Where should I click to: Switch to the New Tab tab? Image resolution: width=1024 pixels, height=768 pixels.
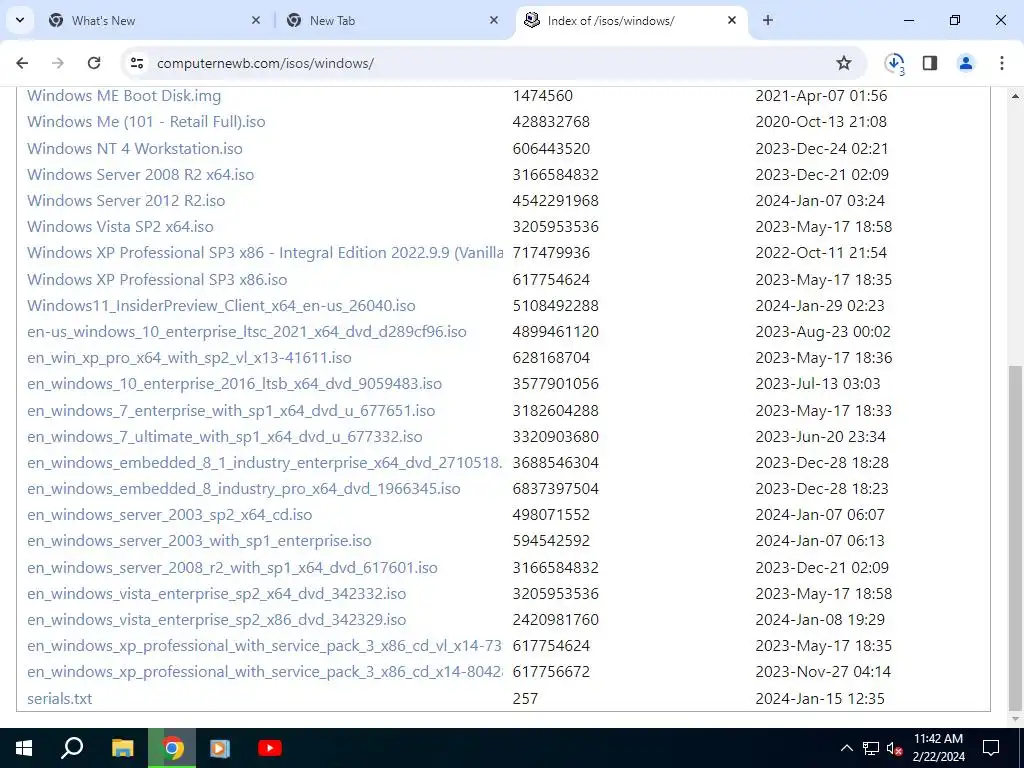click(x=394, y=20)
